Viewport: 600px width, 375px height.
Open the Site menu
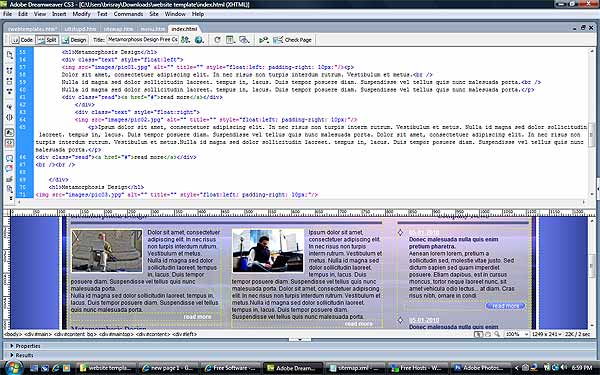(154, 14)
